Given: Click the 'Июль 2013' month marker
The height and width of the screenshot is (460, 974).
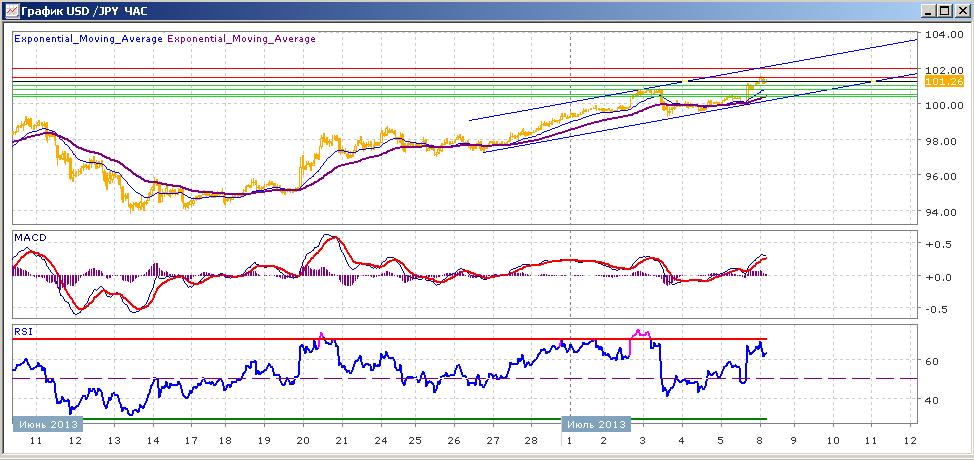Looking at the screenshot, I should 596,425.
